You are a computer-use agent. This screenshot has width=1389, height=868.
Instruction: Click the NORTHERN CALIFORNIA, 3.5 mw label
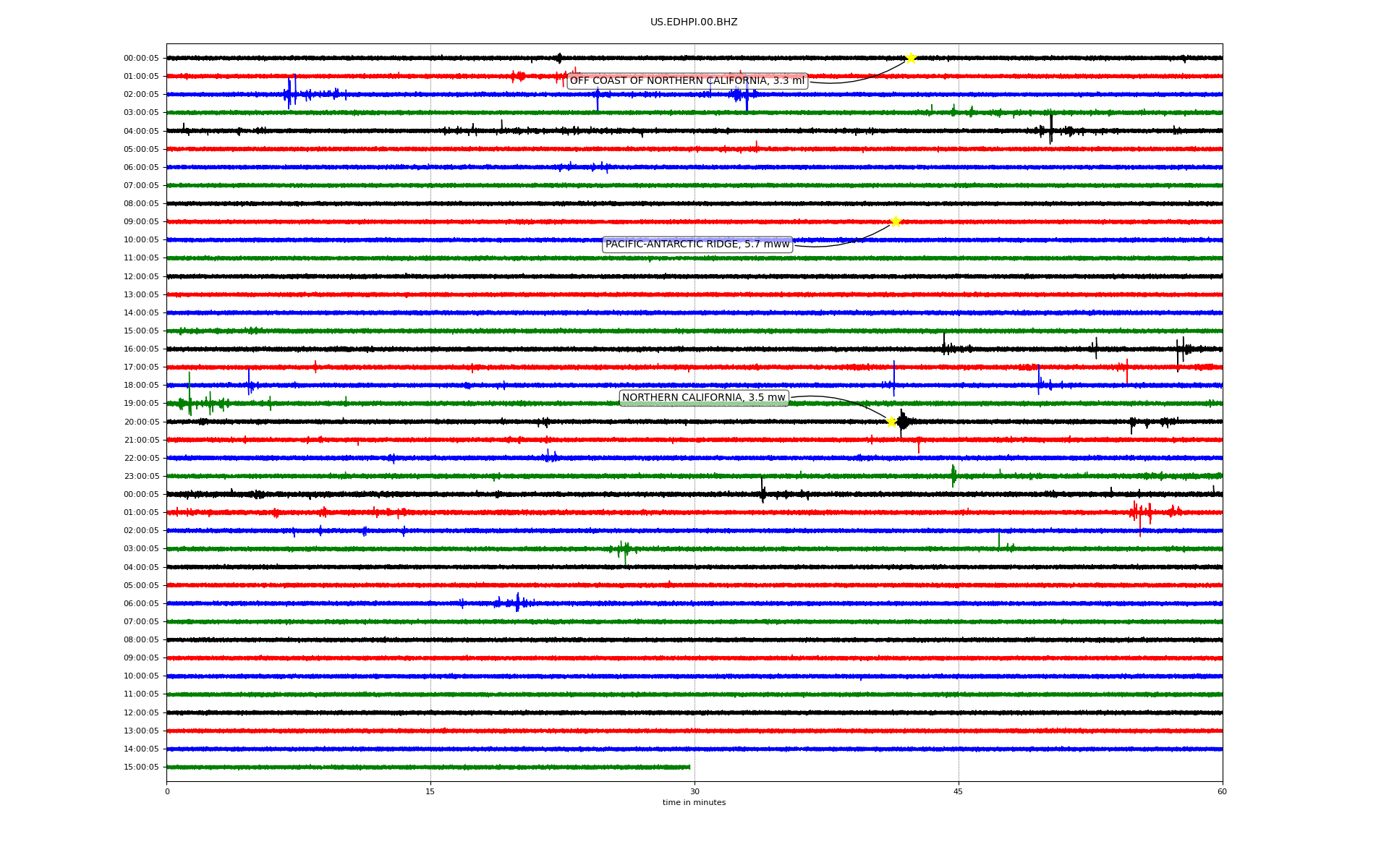[703, 398]
